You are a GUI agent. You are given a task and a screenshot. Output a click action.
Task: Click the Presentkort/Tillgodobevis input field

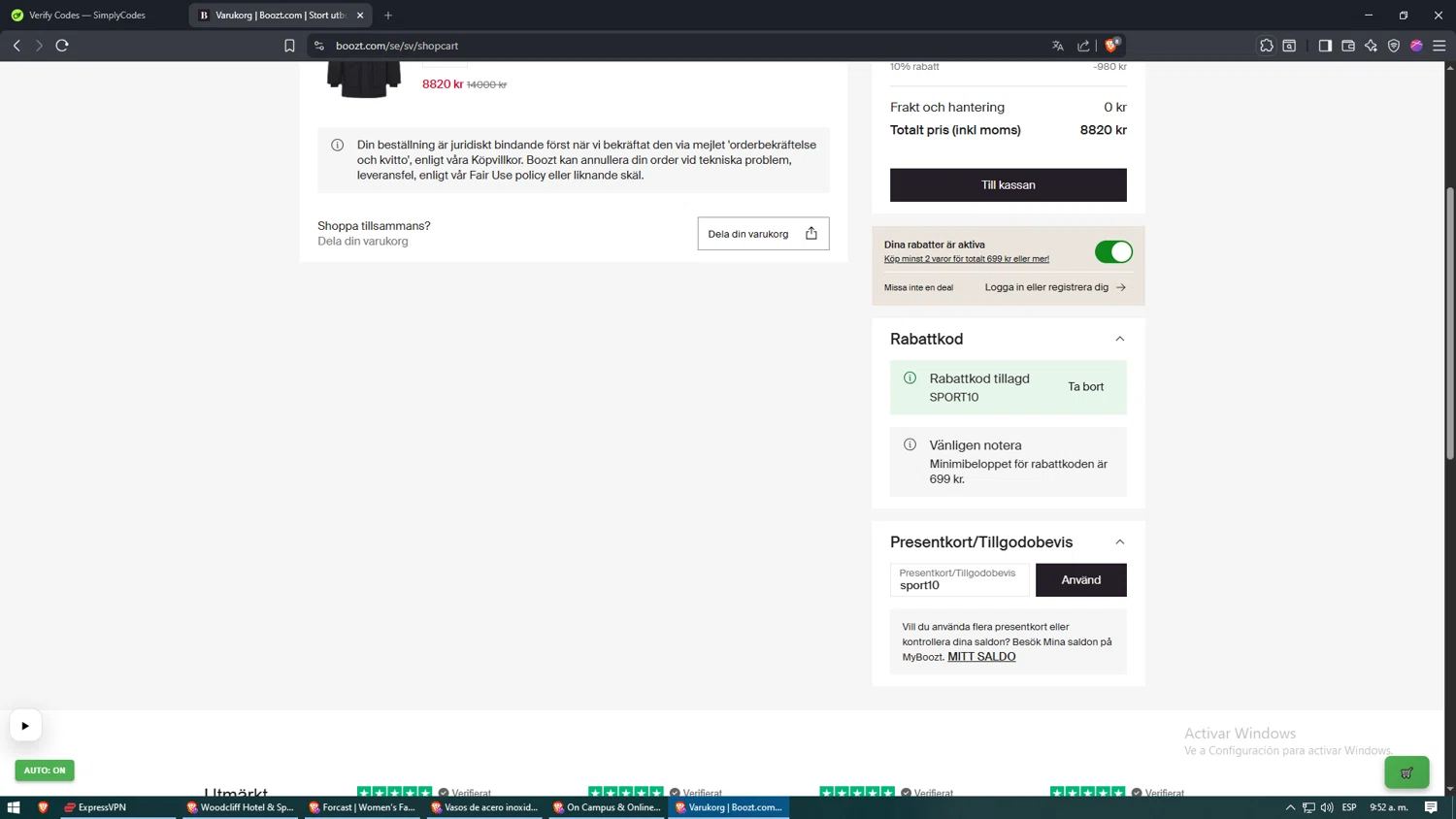tap(960, 580)
